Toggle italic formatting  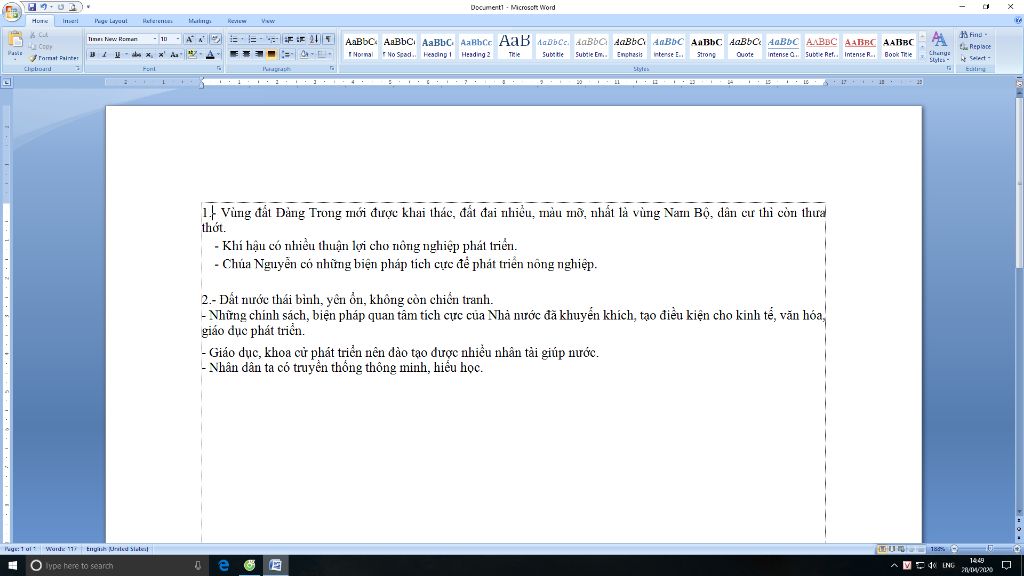pyautogui.click(x=104, y=55)
